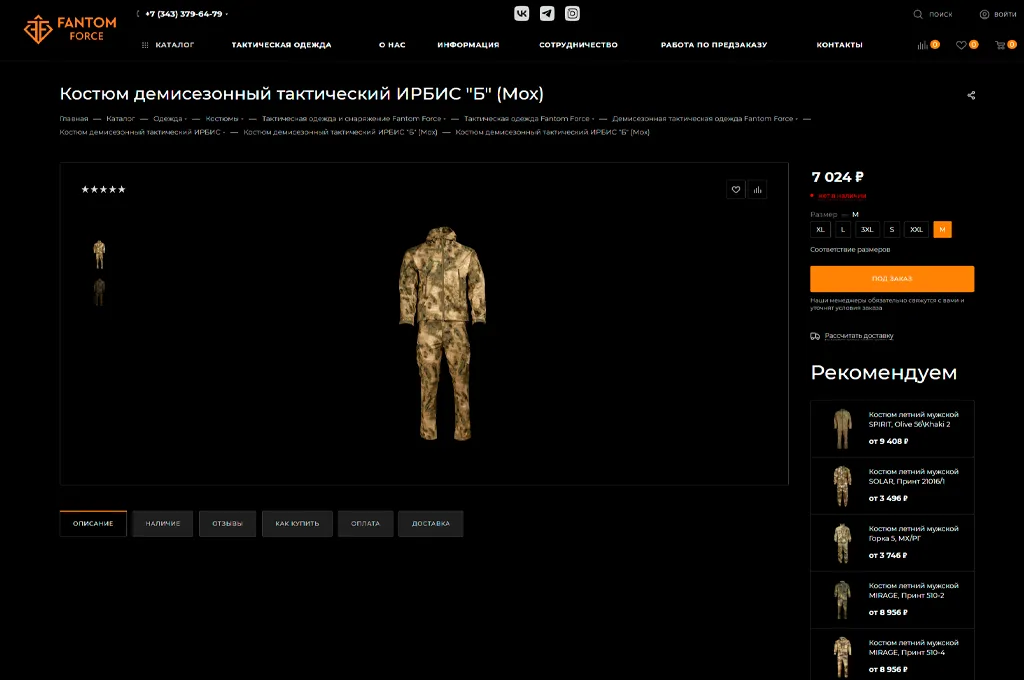Image resolution: width=1024 pixels, height=680 pixels.
Task: Click Рассчитать доставку link
Action: (x=858, y=336)
